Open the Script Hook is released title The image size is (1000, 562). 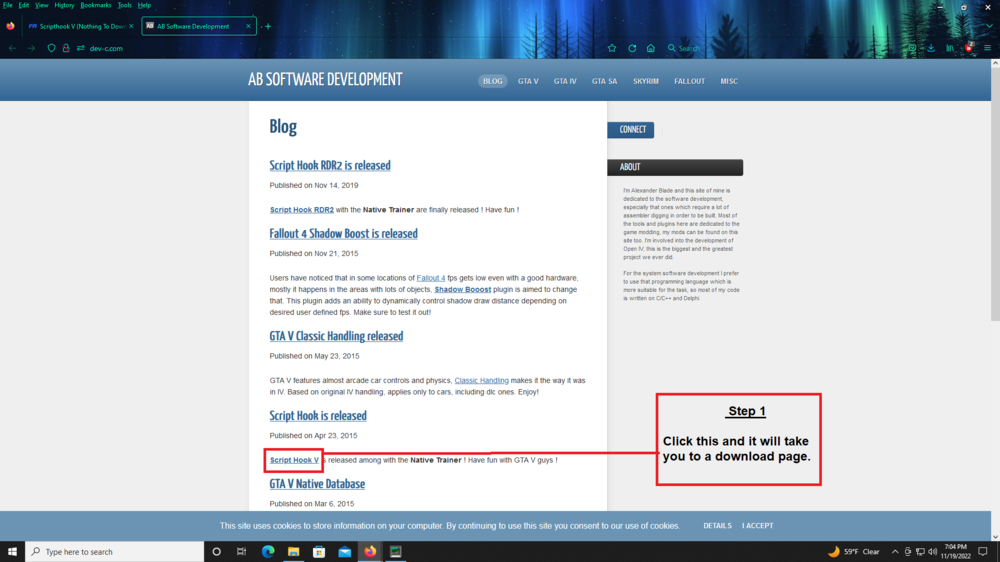tap(318, 416)
